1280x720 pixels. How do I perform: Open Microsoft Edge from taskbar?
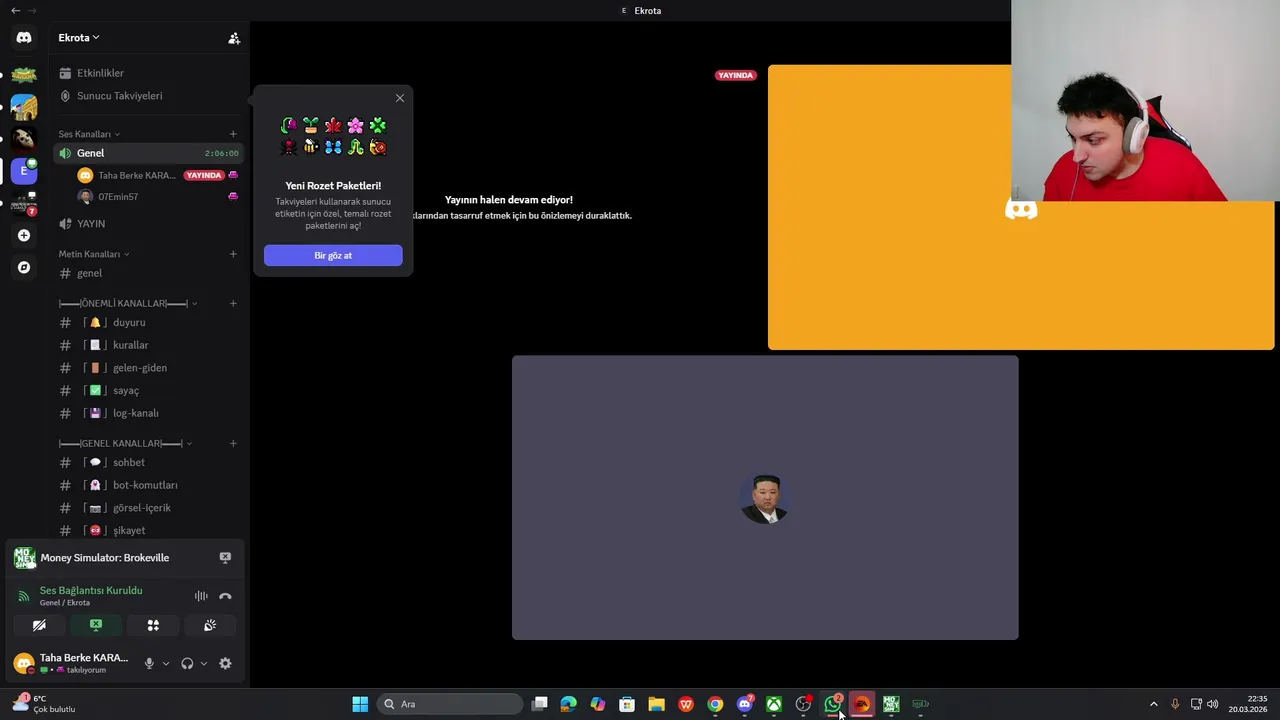[569, 704]
